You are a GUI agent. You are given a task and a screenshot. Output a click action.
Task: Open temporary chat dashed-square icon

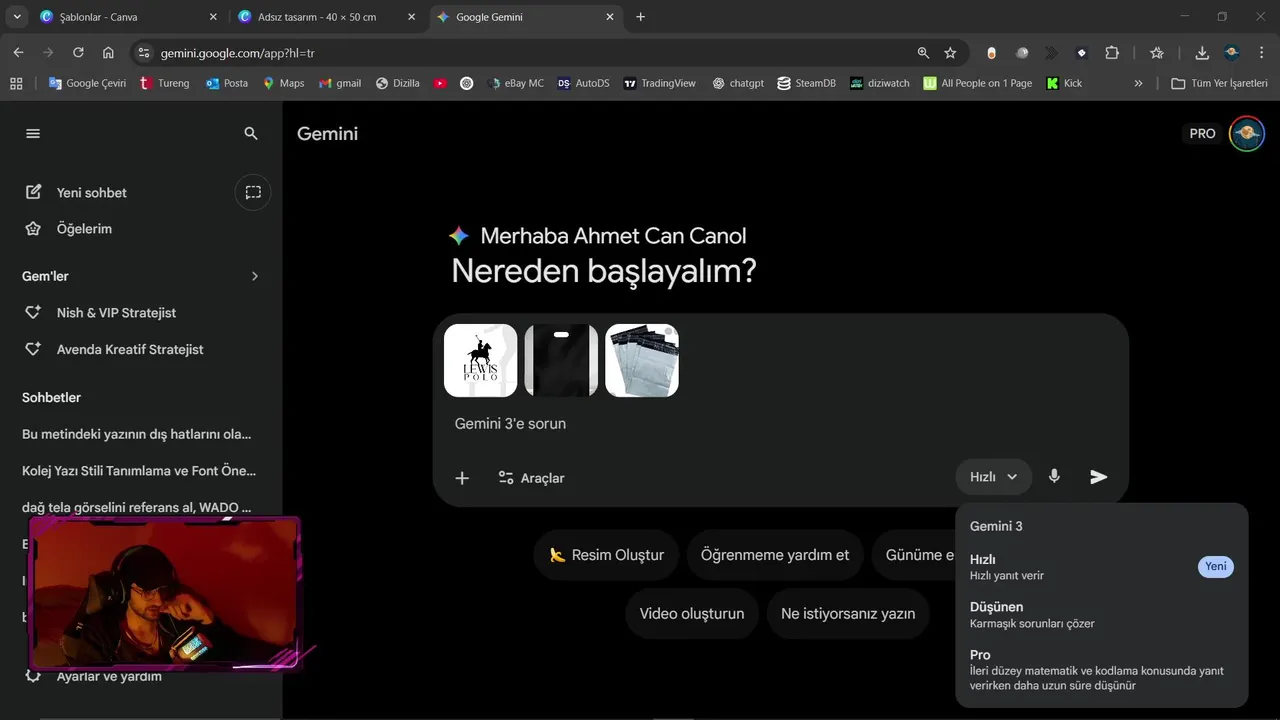[x=253, y=192]
